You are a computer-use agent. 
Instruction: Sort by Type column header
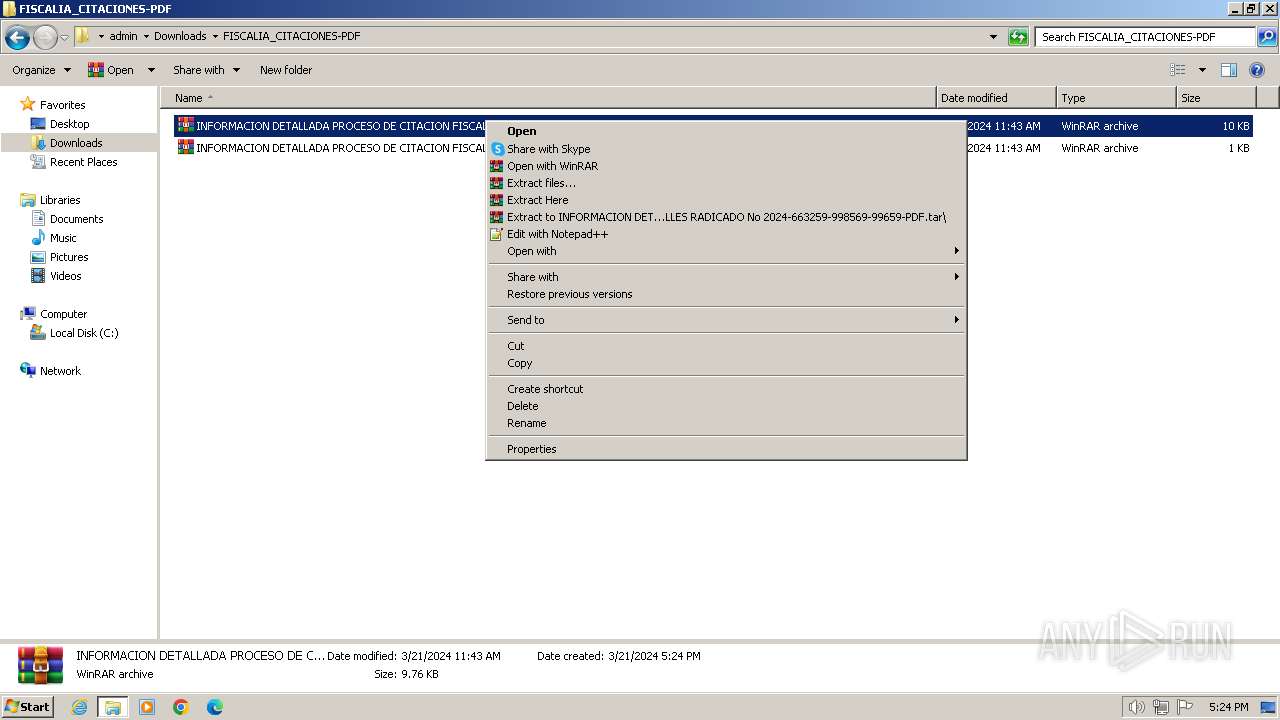1116,98
